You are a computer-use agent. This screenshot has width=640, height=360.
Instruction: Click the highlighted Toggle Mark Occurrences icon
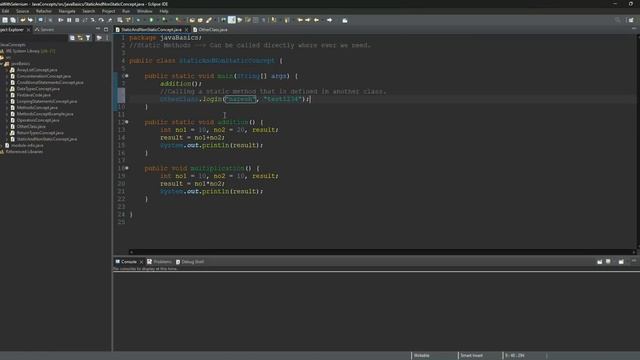click(231, 20)
